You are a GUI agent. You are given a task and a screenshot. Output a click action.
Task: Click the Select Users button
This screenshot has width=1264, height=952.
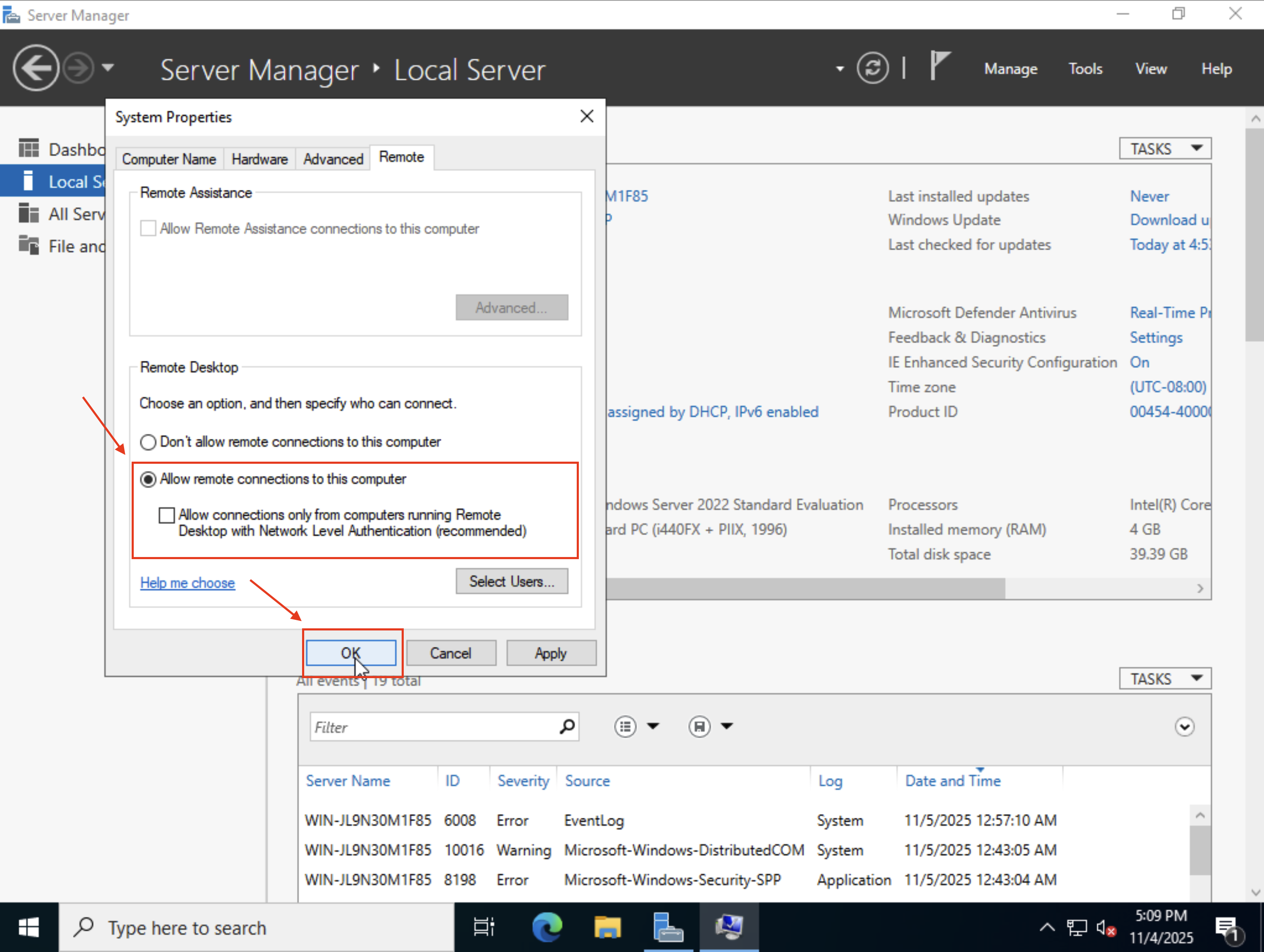[x=511, y=581]
